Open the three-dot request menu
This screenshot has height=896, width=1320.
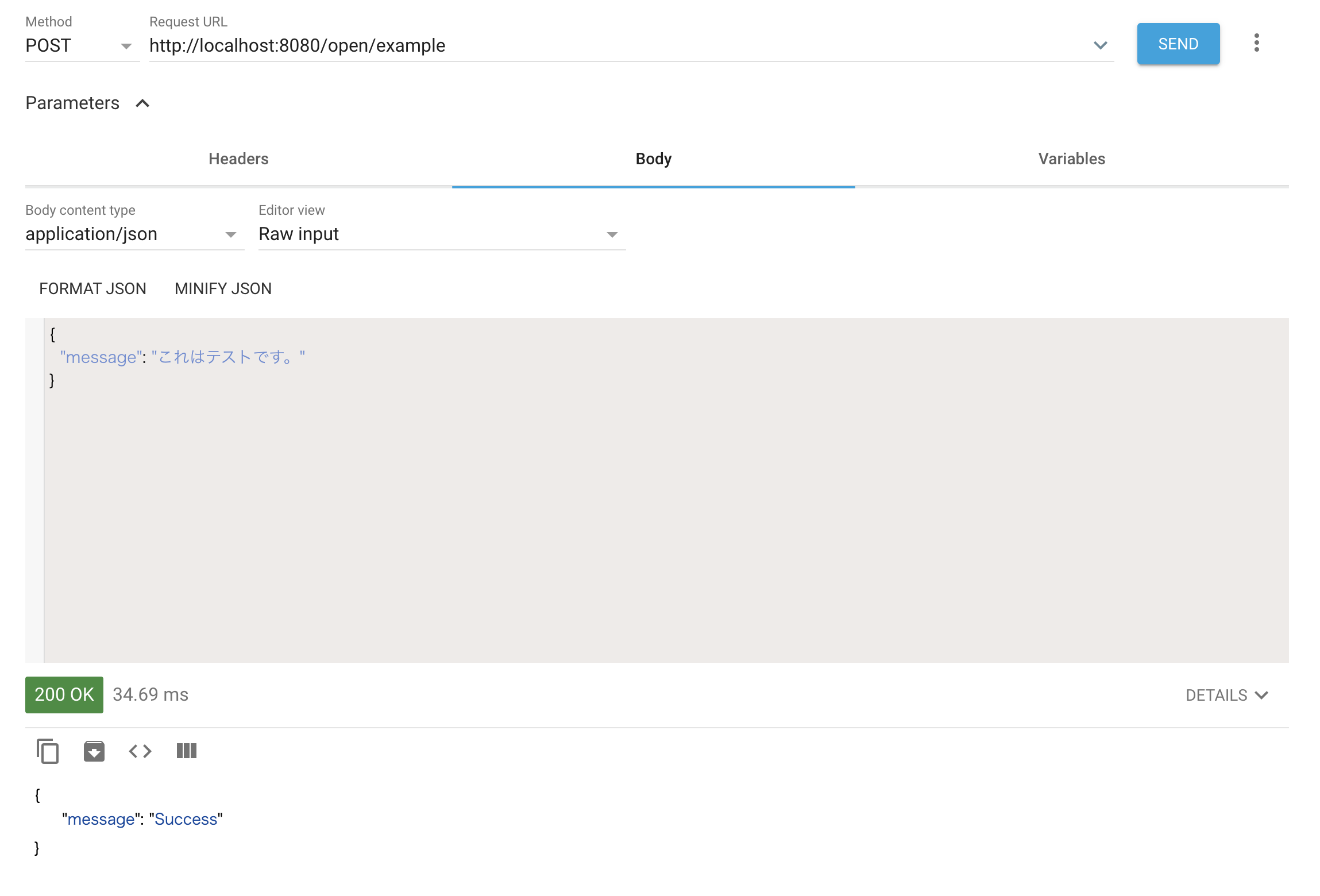tap(1256, 43)
